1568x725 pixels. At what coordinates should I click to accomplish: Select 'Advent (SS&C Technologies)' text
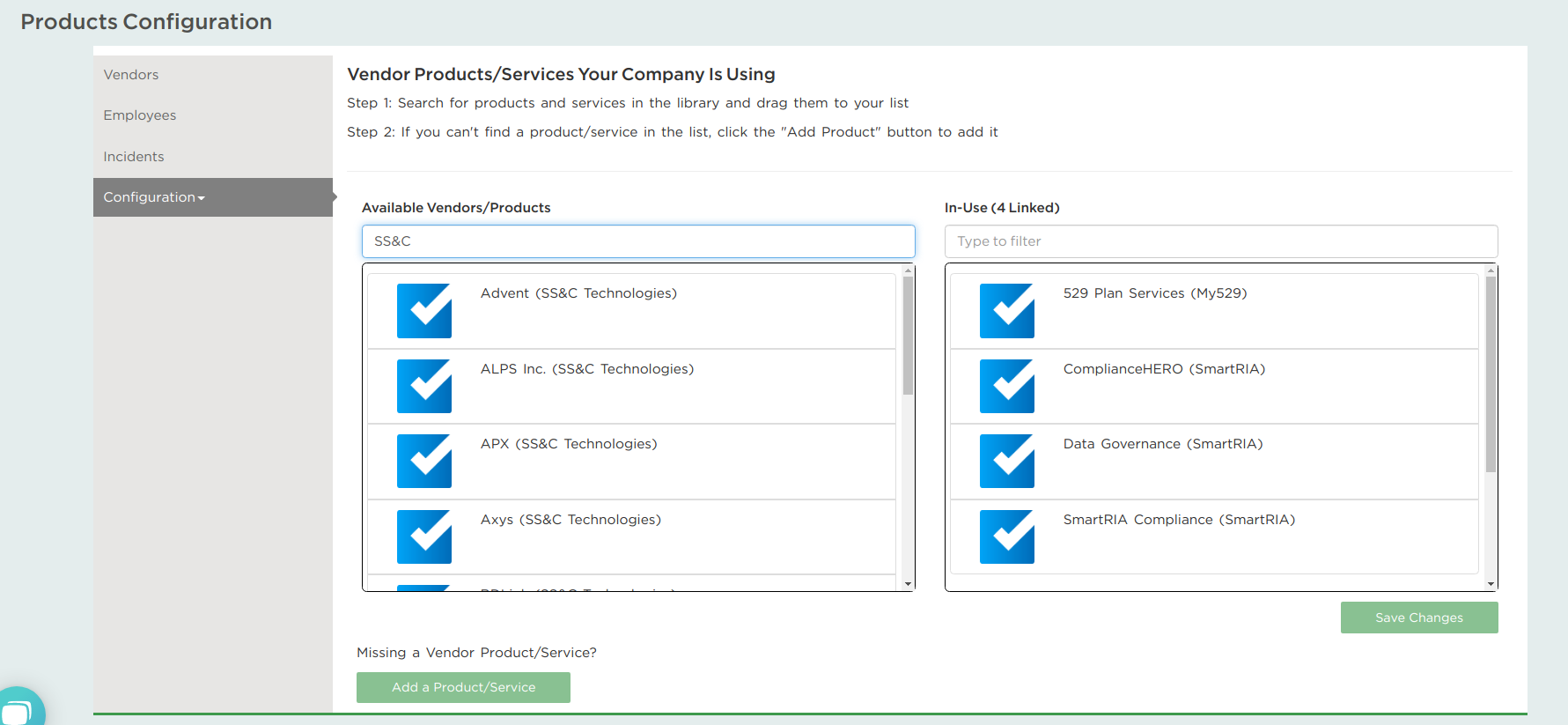578,293
